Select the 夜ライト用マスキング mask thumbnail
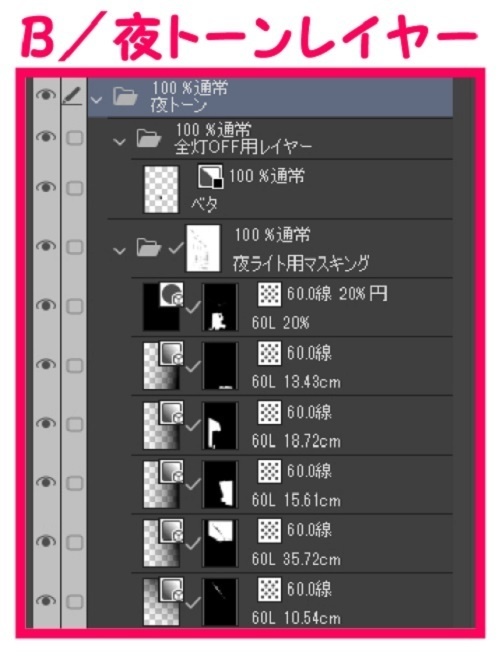The height and width of the screenshot is (658, 500). (x=203, y=248)
